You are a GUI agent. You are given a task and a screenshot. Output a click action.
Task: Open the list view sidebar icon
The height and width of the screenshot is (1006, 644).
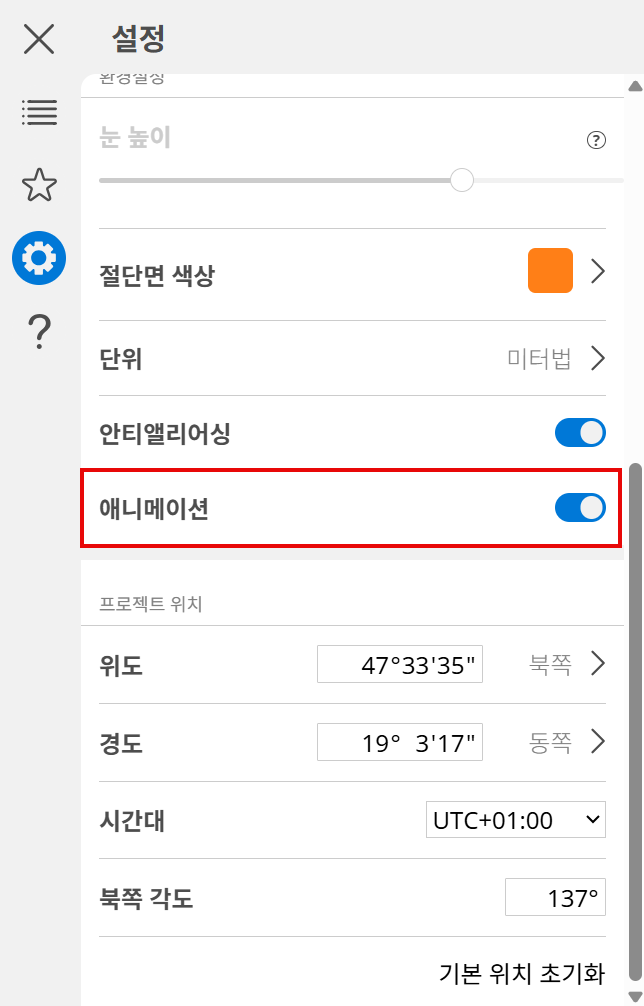[39, 112]
